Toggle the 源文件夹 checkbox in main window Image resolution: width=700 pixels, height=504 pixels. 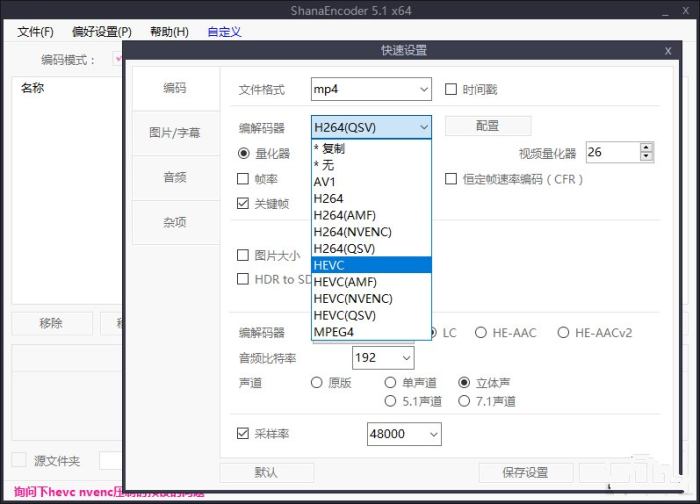(19, 460)
